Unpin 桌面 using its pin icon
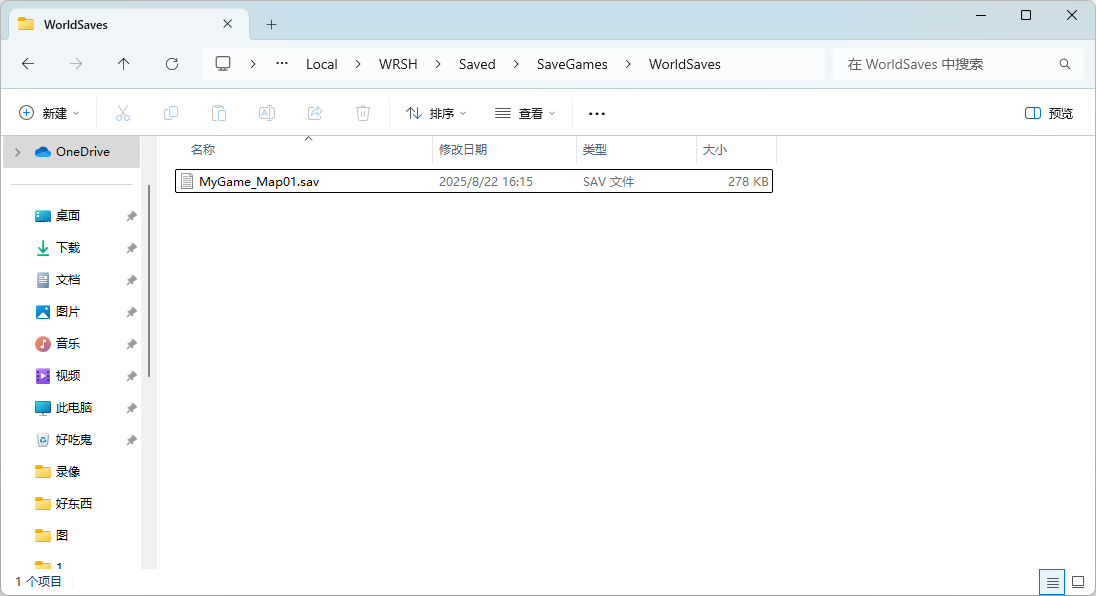The height and width of the screenshot is (596, 1096). 131,217
